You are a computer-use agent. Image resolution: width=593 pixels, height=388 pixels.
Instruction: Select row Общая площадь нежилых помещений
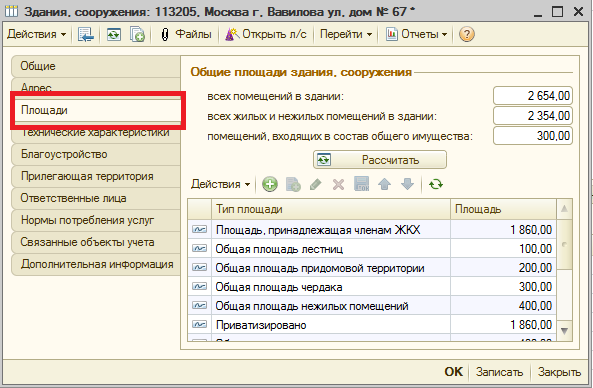[x=372, y=306]
